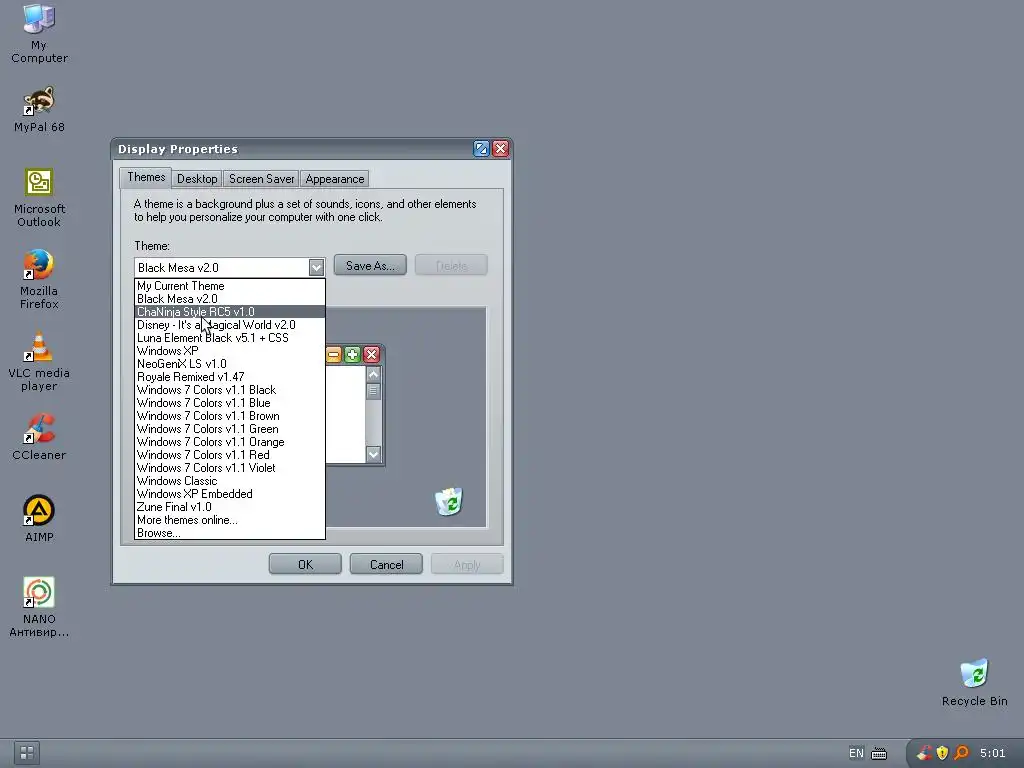
Task: Select Windows XP Embedded theme
Action: (230, 494)
